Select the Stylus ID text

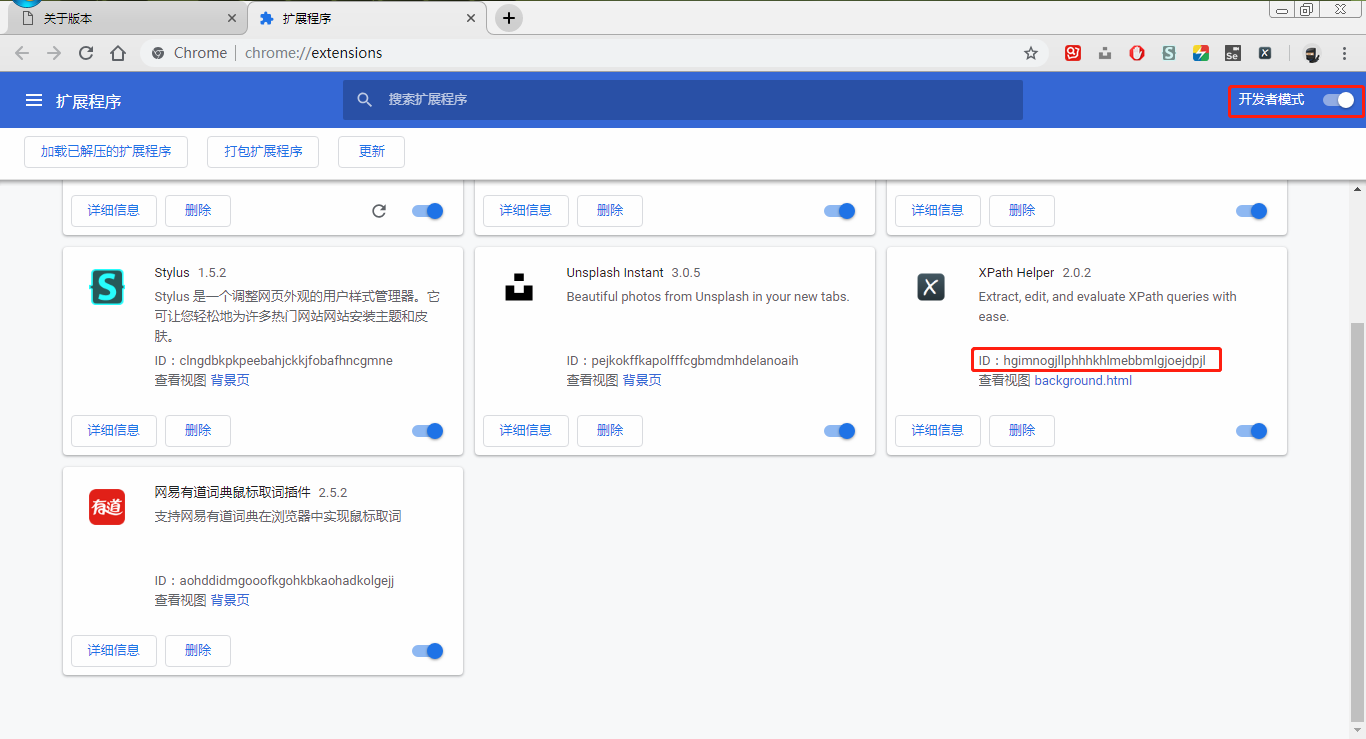274,360
